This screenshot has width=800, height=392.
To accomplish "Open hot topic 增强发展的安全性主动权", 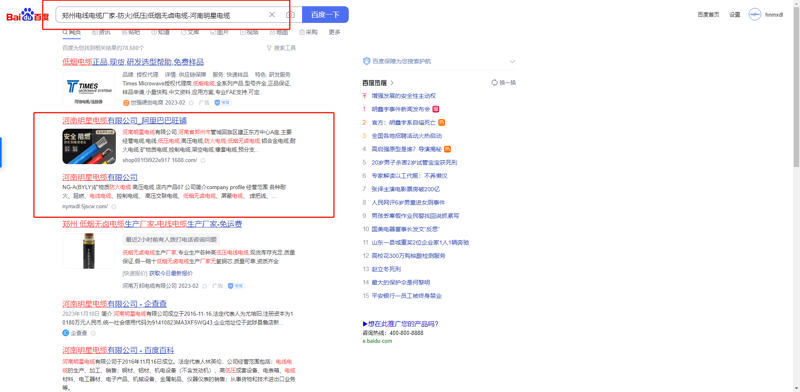I will [404, 96].
